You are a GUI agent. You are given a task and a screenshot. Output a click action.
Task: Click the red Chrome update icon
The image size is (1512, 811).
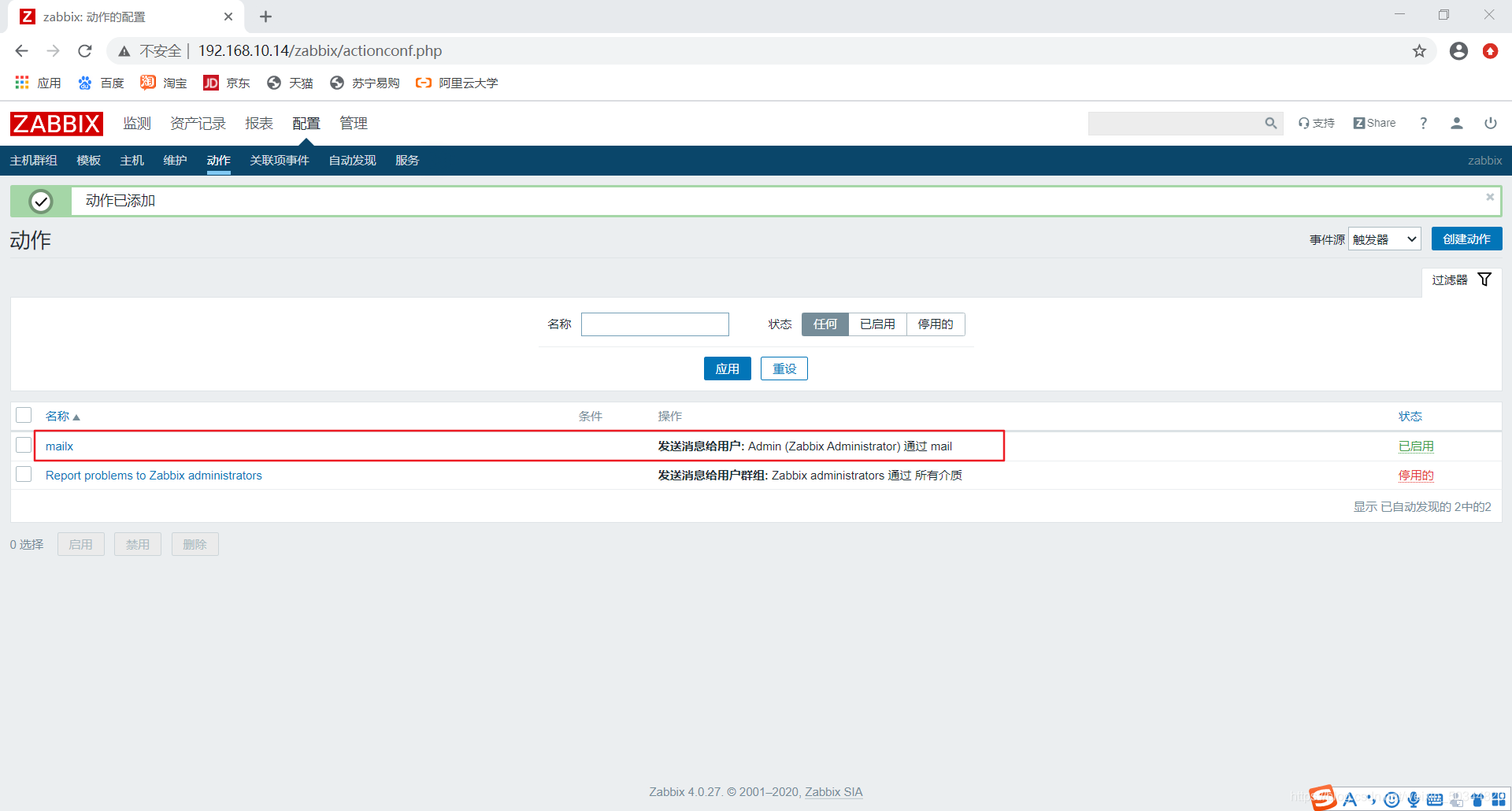[x=1490, y=51]
